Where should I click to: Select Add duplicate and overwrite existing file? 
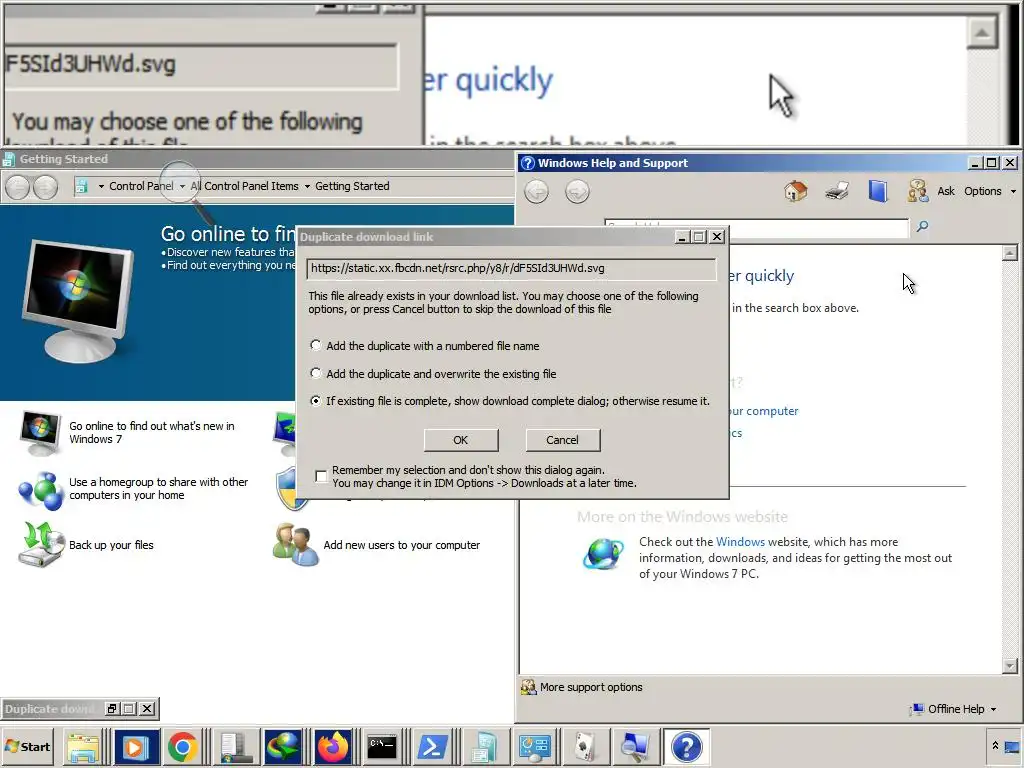(315, 373)
